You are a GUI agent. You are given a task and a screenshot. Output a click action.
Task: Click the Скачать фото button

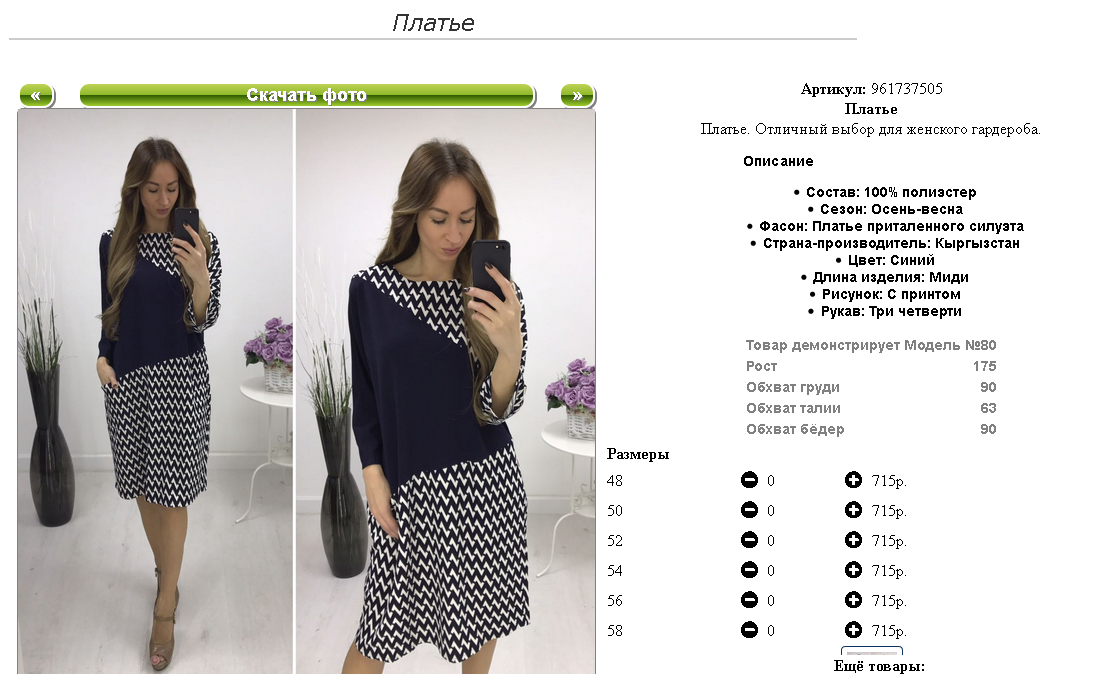[x=307, y=95]
